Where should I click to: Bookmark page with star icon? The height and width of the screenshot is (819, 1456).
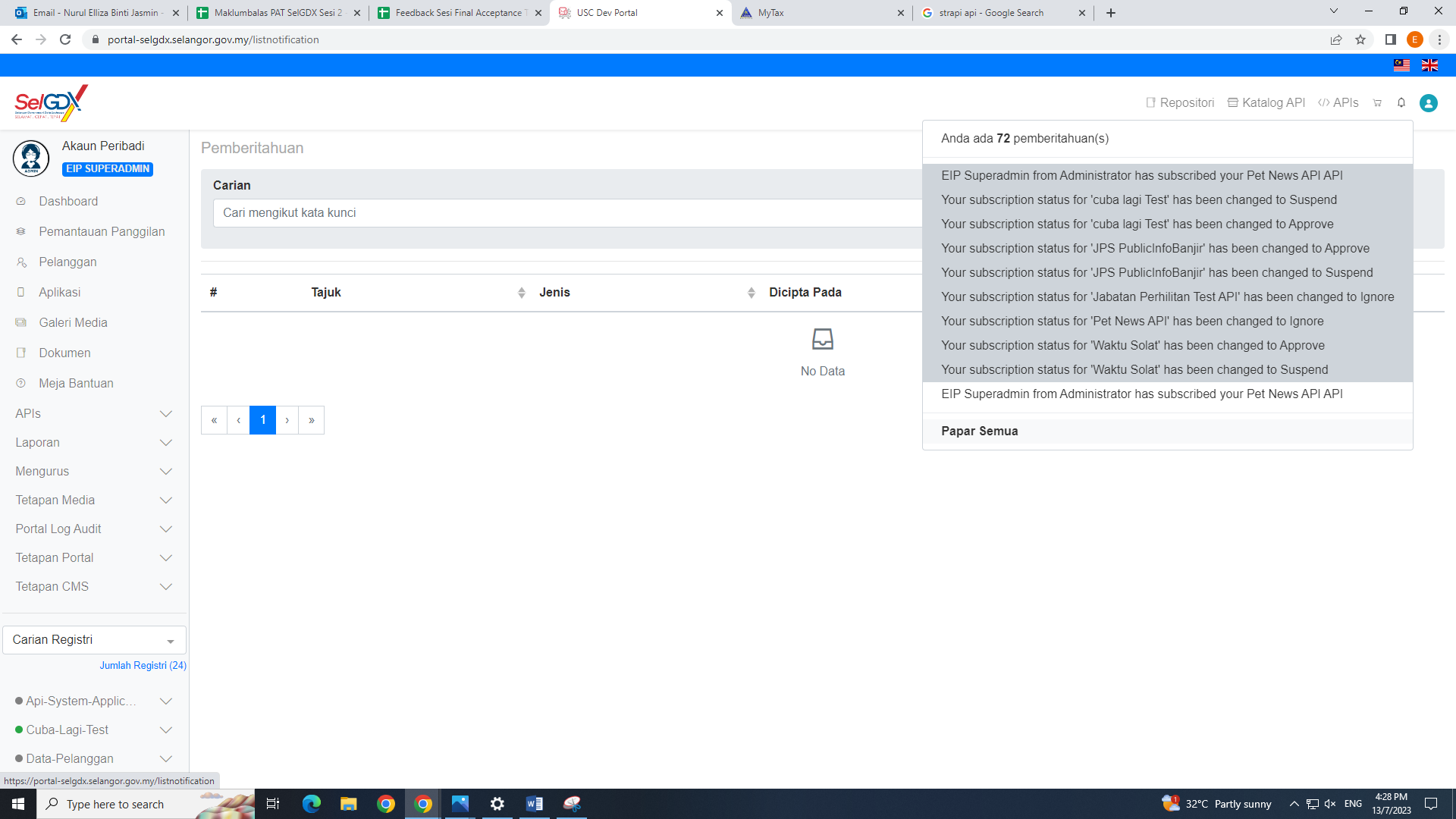click(x=1360, y=39)
